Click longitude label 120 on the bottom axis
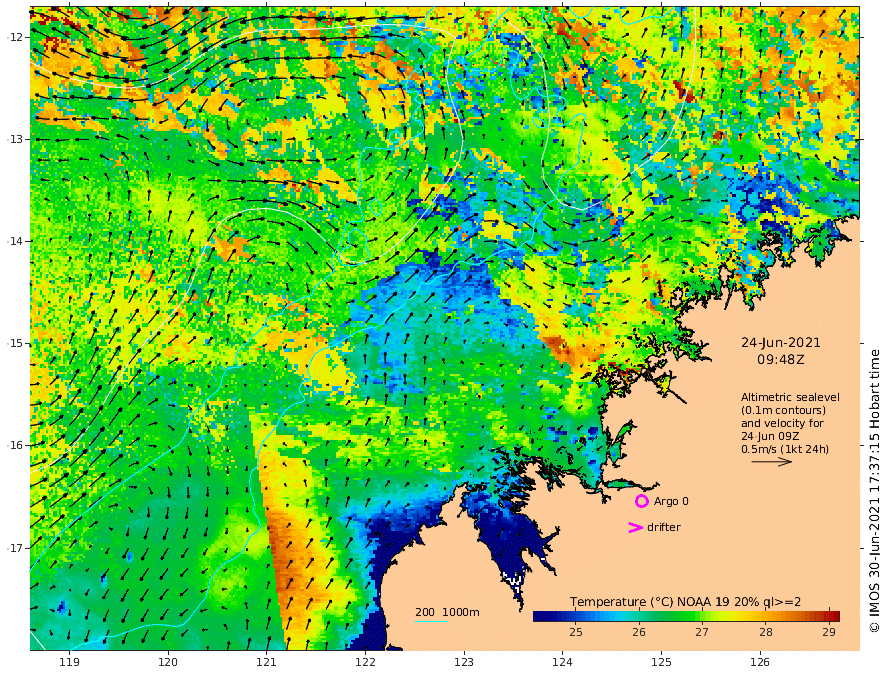This screenshot has width=880, height=680. [x=168, y=662]
